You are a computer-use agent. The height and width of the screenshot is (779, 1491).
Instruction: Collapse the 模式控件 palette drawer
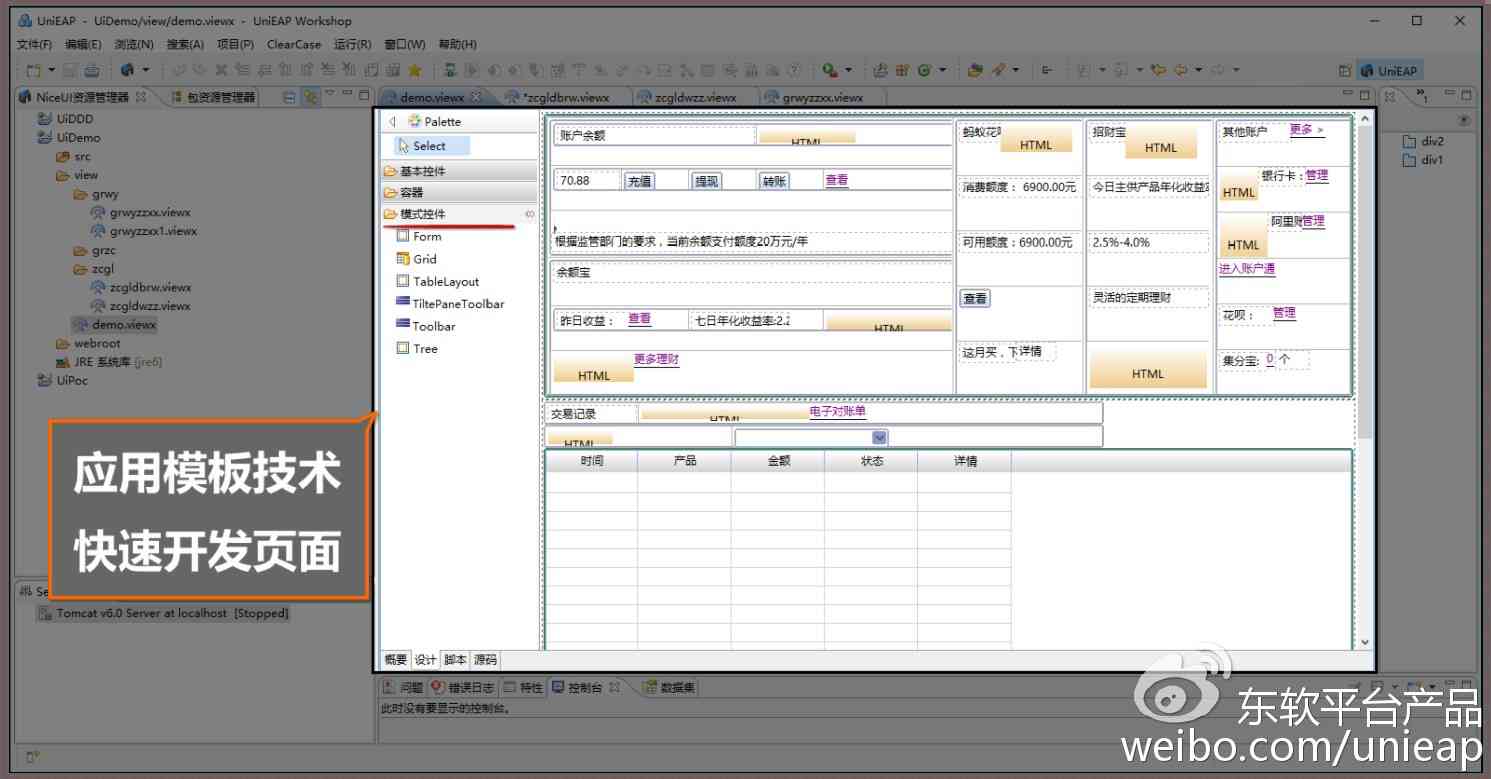pos(460,214)
